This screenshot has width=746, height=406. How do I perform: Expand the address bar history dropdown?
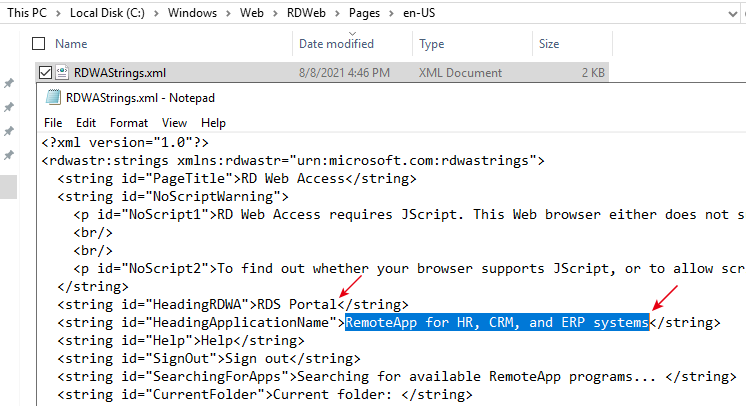[733, 14]
